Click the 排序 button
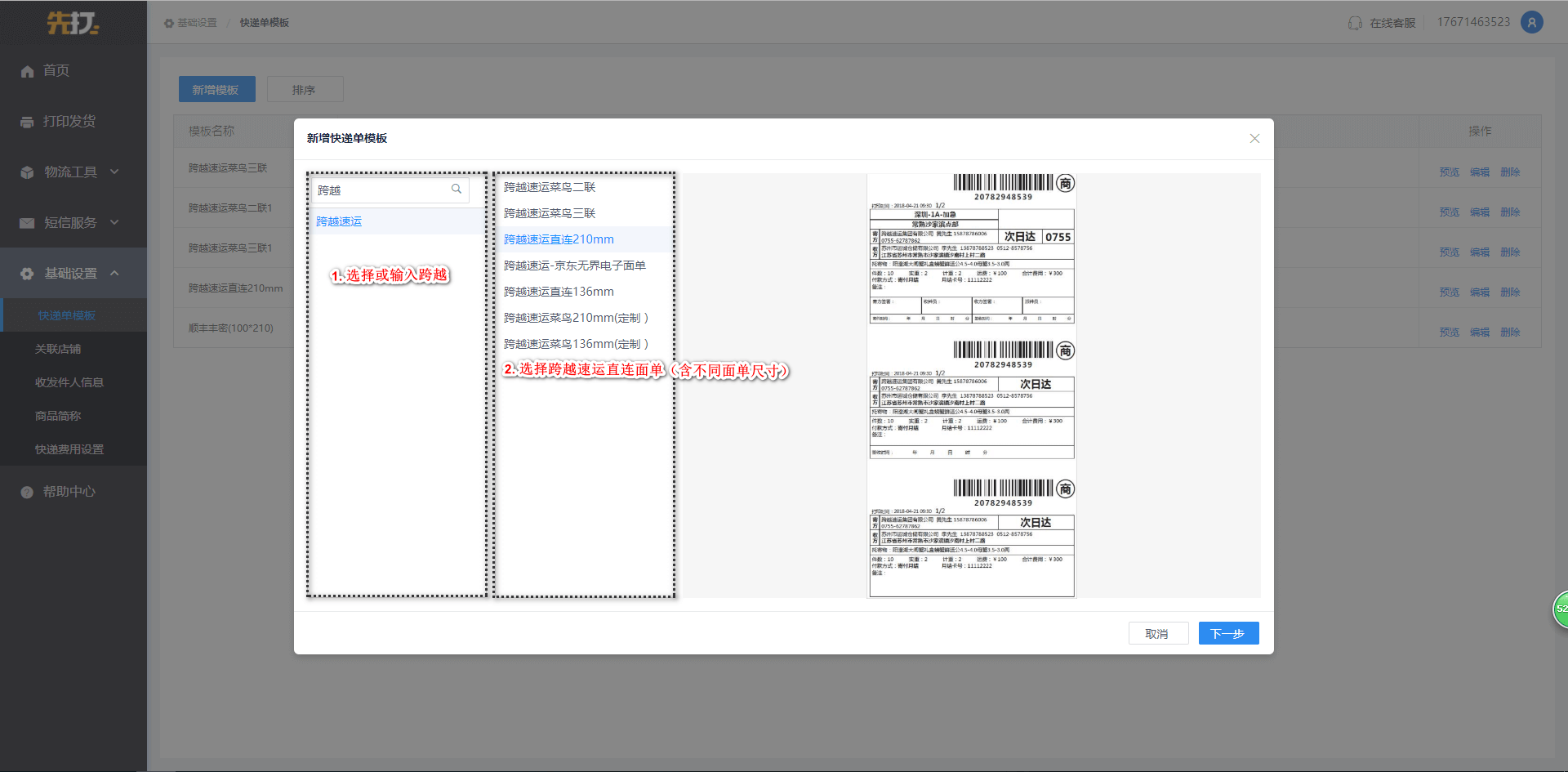This screenshot has height=772, width=1568. [305, 89]
